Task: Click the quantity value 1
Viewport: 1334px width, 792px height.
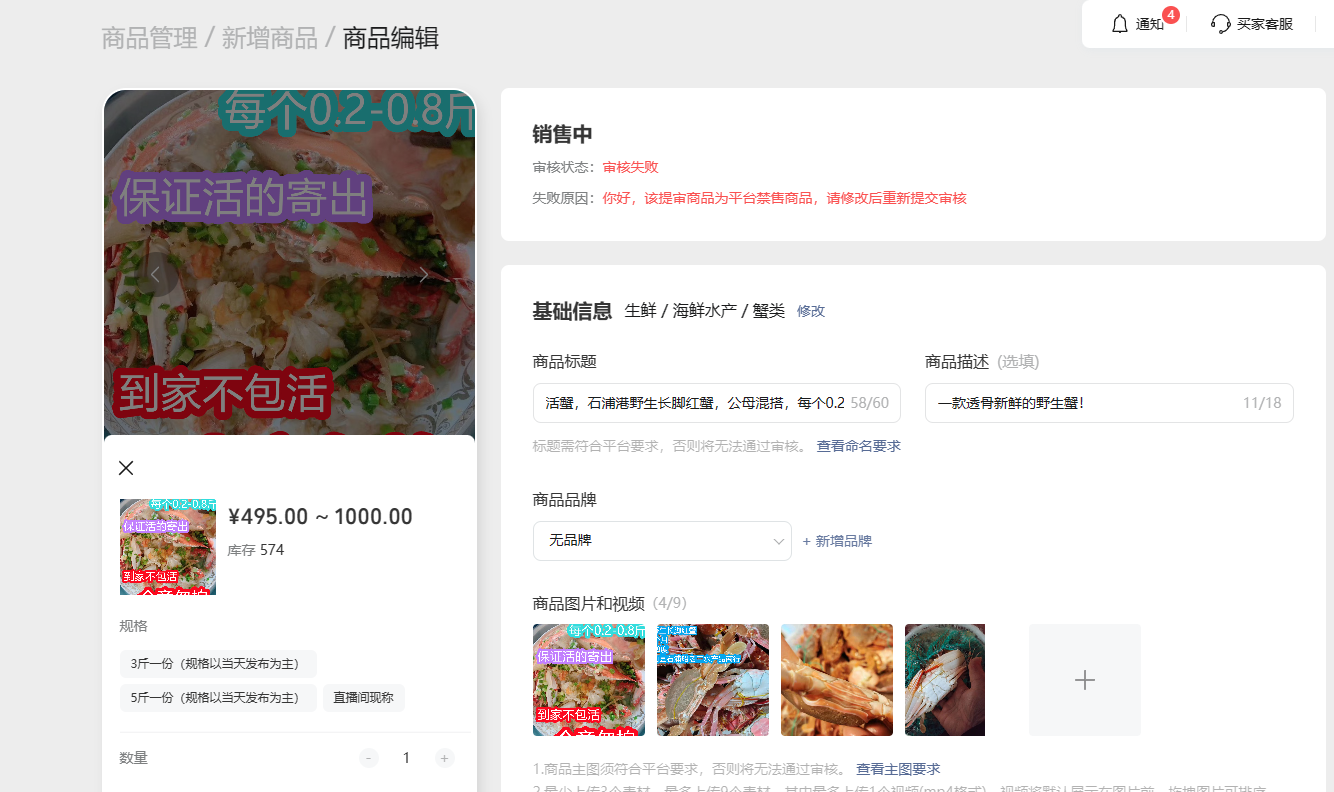Action: point(406,758)
